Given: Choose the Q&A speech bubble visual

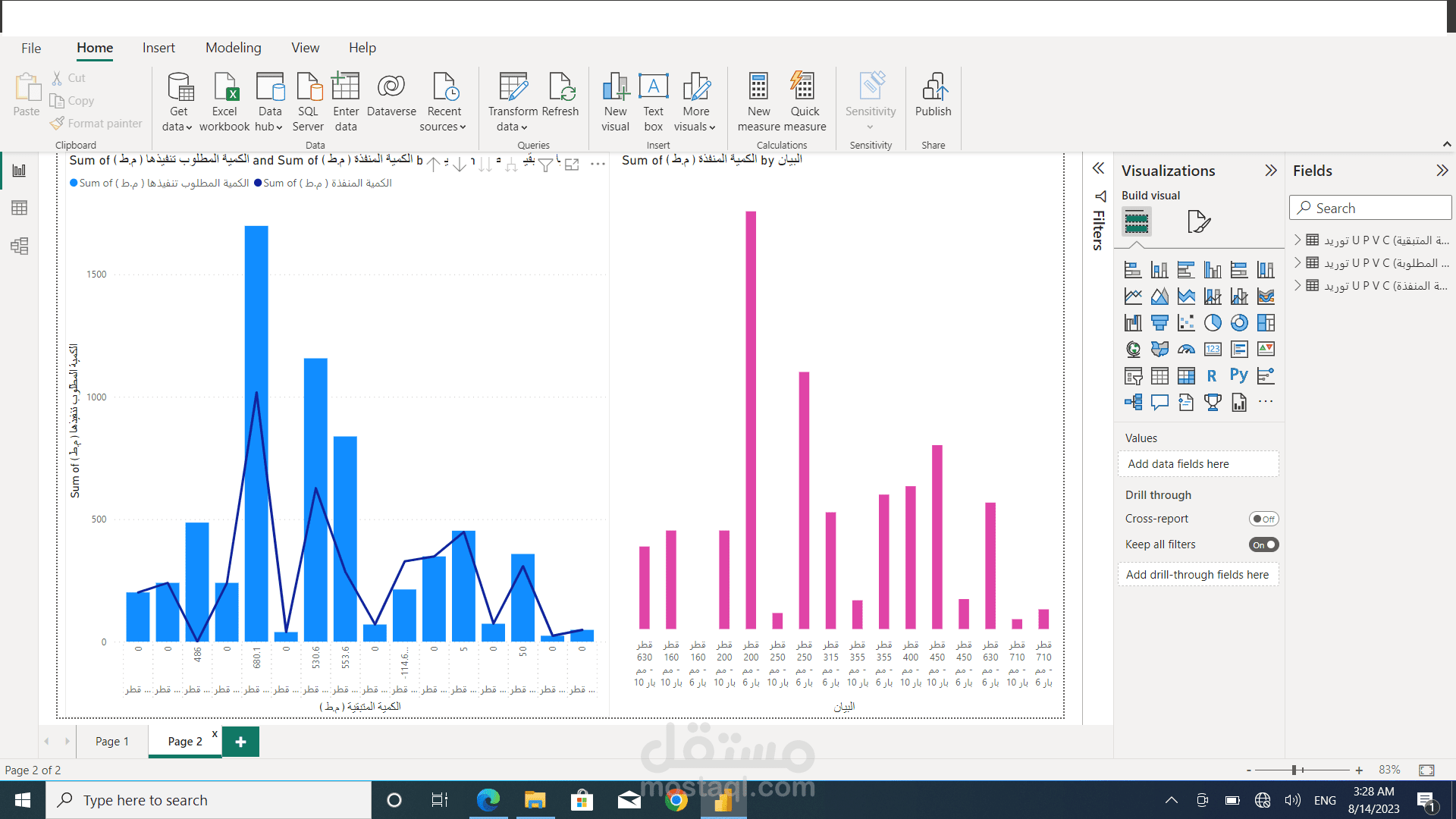Looking at the screenshot, I should (x=1159, y=403).
